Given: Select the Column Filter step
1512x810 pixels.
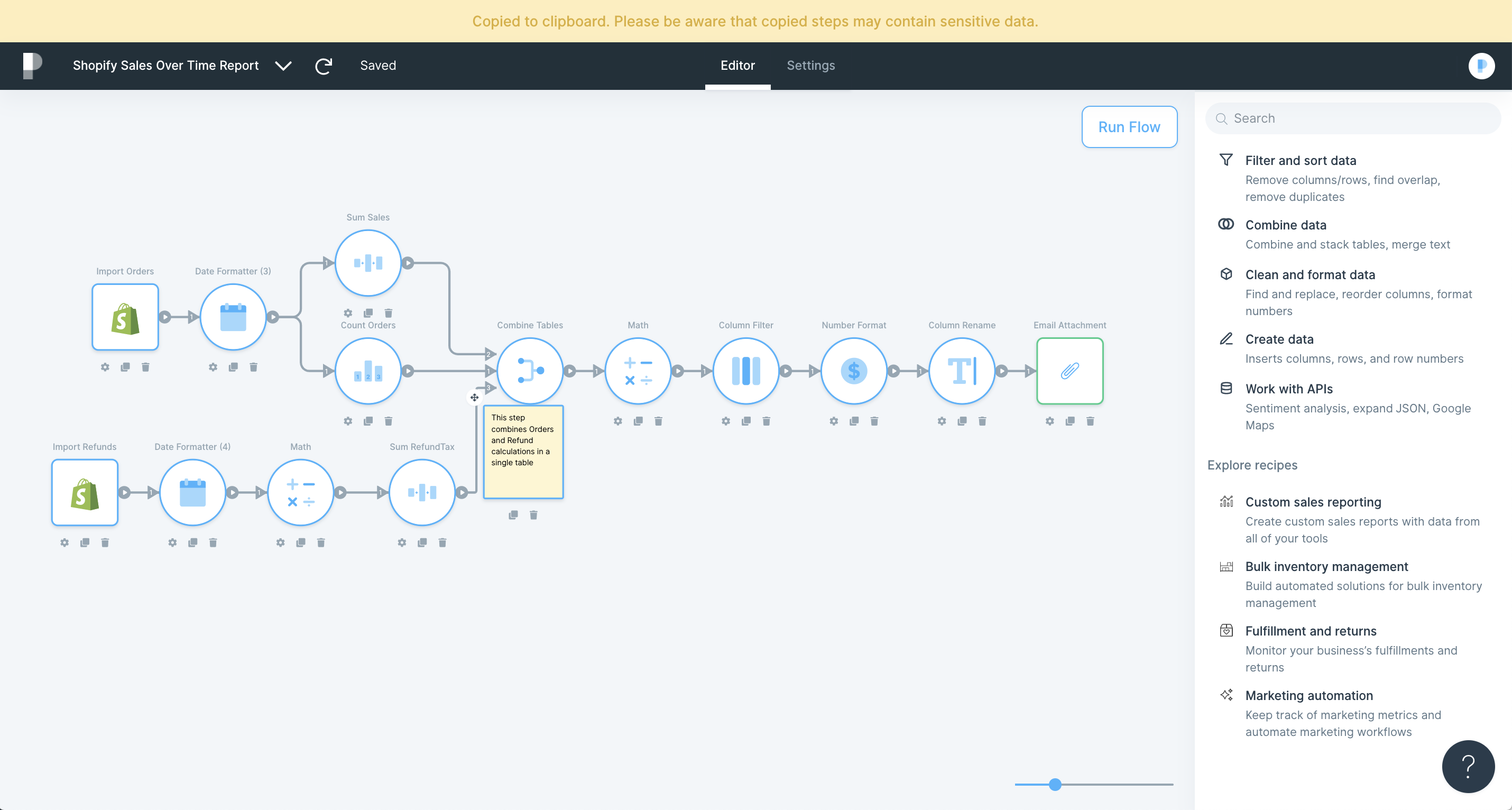Looking at the screenshot, I should tap(746, 371).
